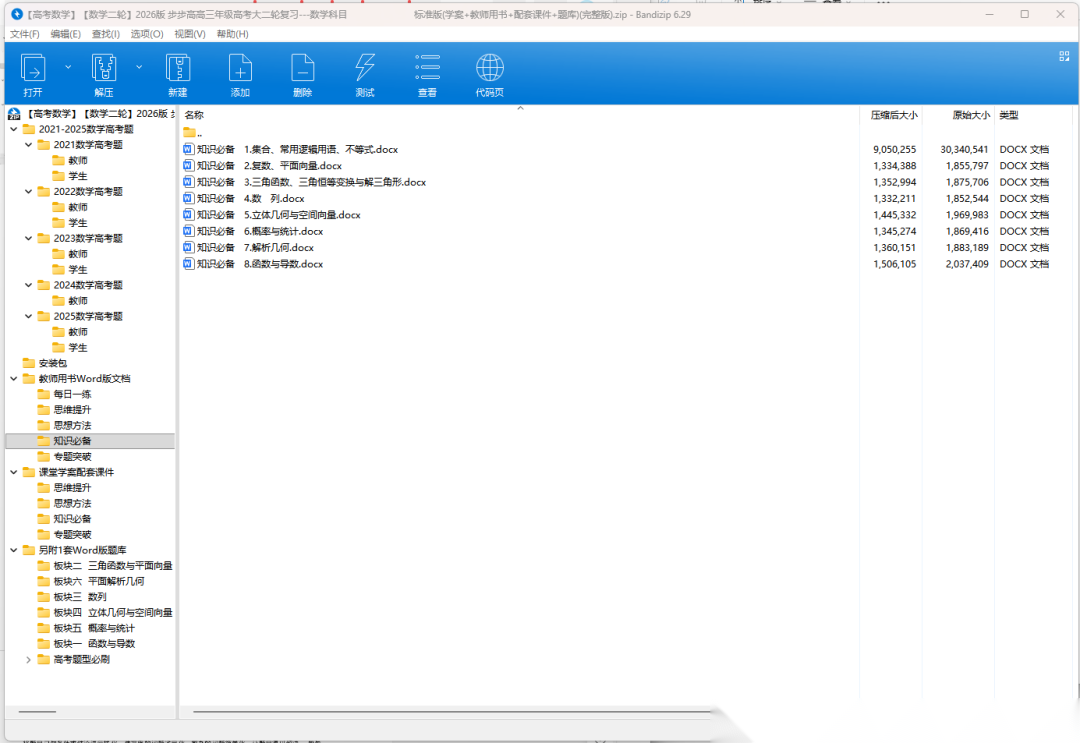
Task: Click the 添加 (Add) file icon
Action: click(240, 68)
